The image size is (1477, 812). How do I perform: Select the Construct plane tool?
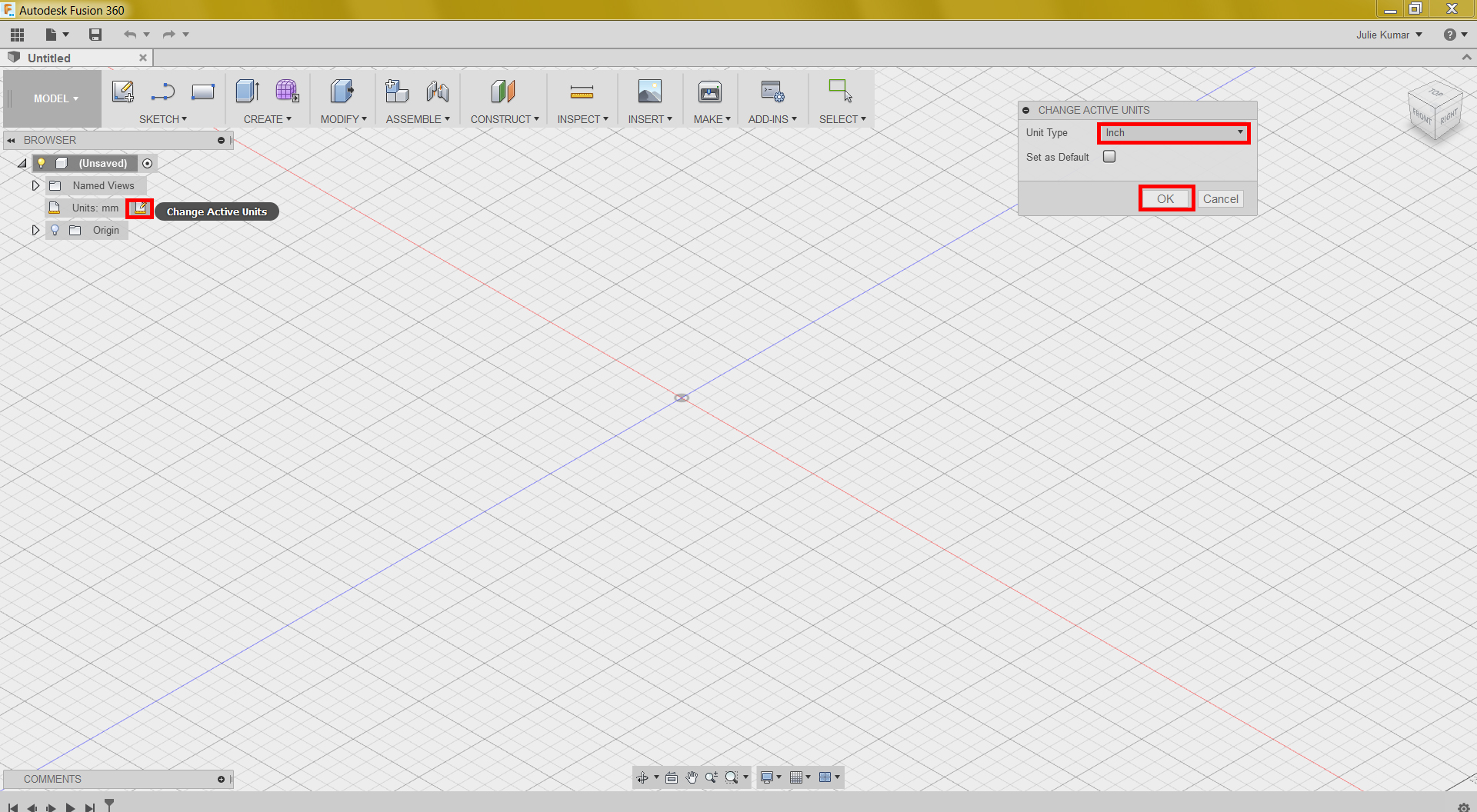[503, 92]
